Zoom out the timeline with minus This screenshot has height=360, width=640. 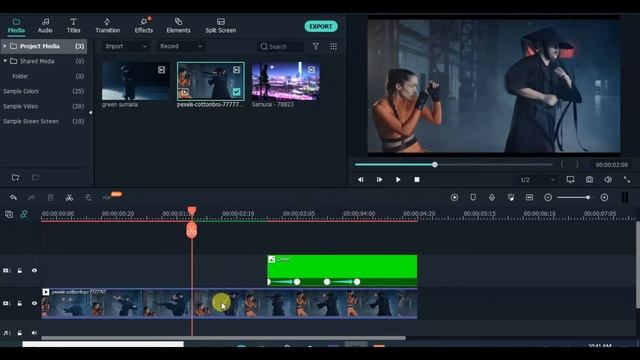[x=548, y=198]
